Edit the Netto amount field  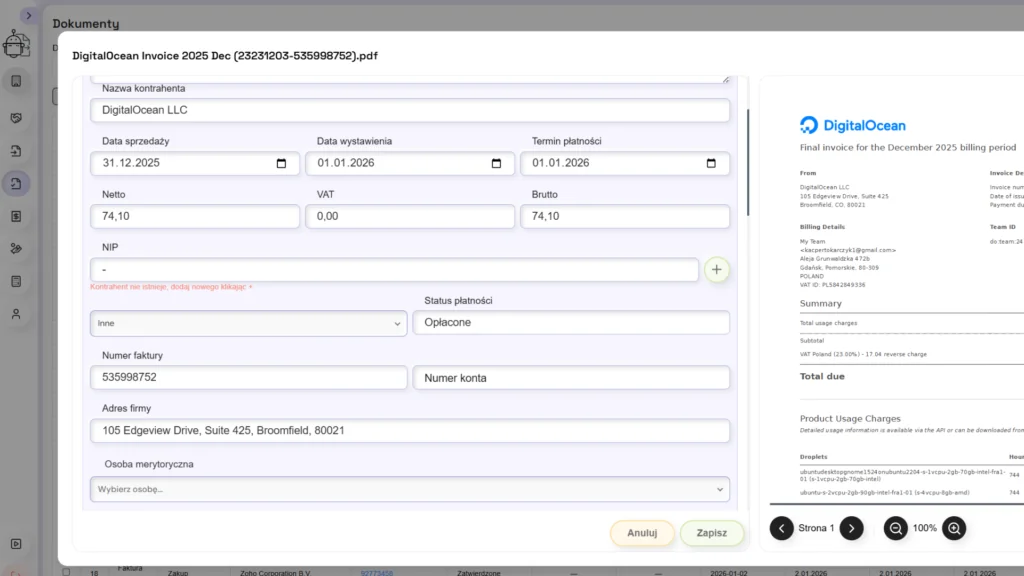coord(195,216)
